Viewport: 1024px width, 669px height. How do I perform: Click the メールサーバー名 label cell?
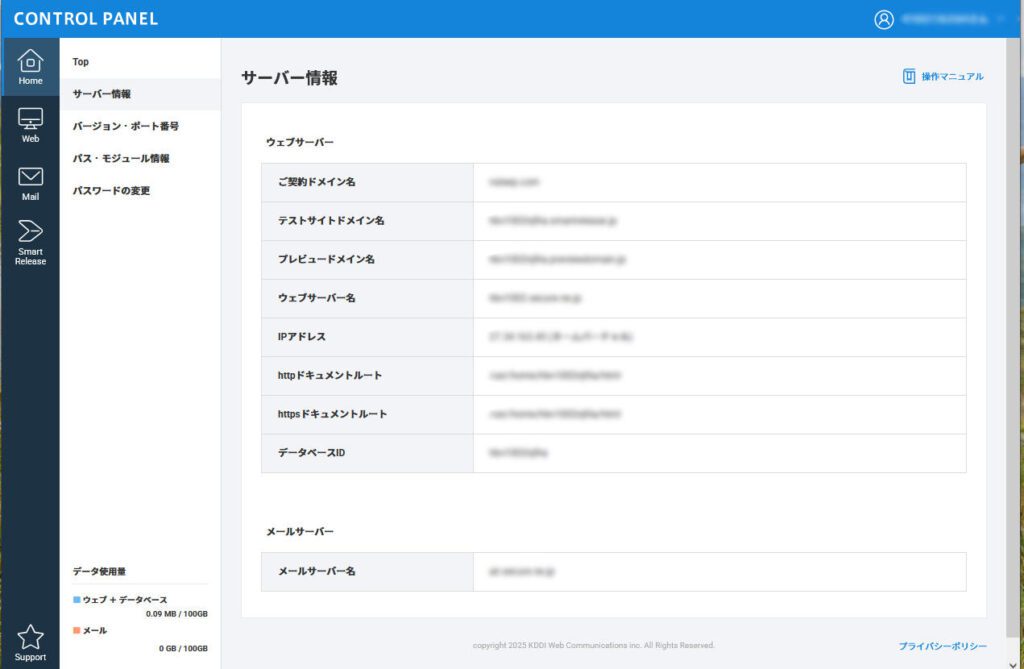point(367,572)
